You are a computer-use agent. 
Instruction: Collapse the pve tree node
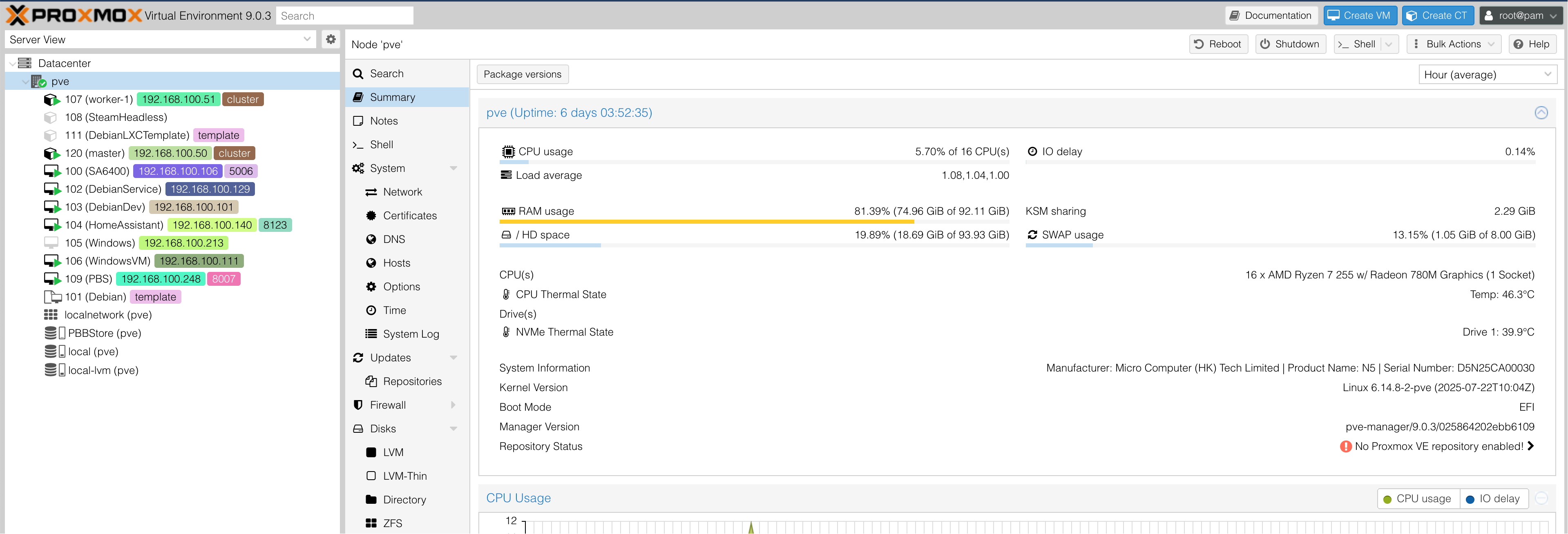pyautogui.click(x=25, y=82)
